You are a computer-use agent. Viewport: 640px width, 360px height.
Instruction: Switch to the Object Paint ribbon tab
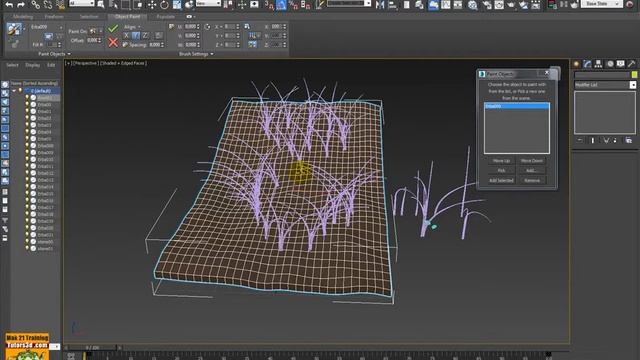click(128, 17)
